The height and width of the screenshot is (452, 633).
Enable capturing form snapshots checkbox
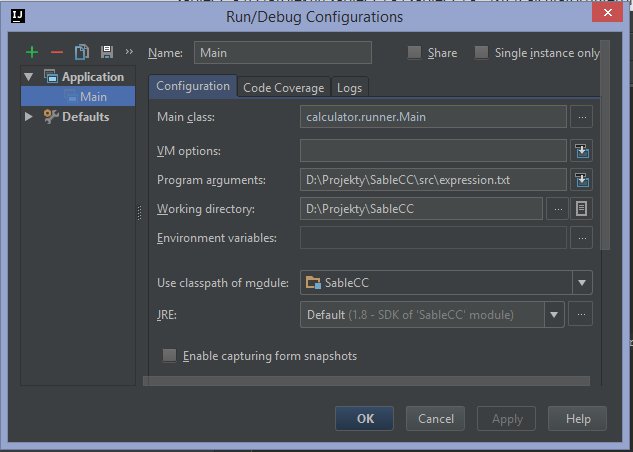[169, 356]
